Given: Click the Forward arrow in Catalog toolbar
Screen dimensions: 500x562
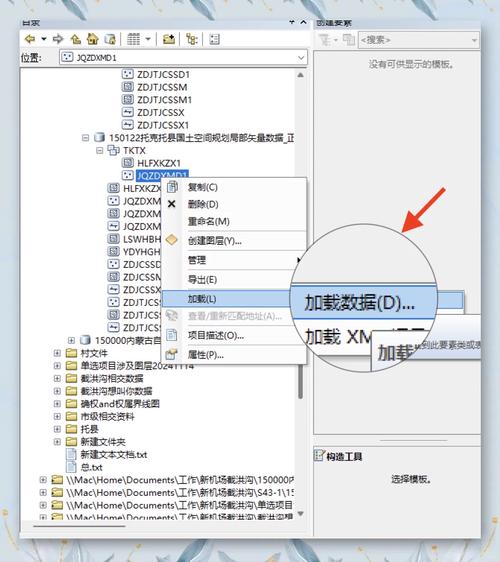Looking at the screenshot, I should (x=58, y=39).
